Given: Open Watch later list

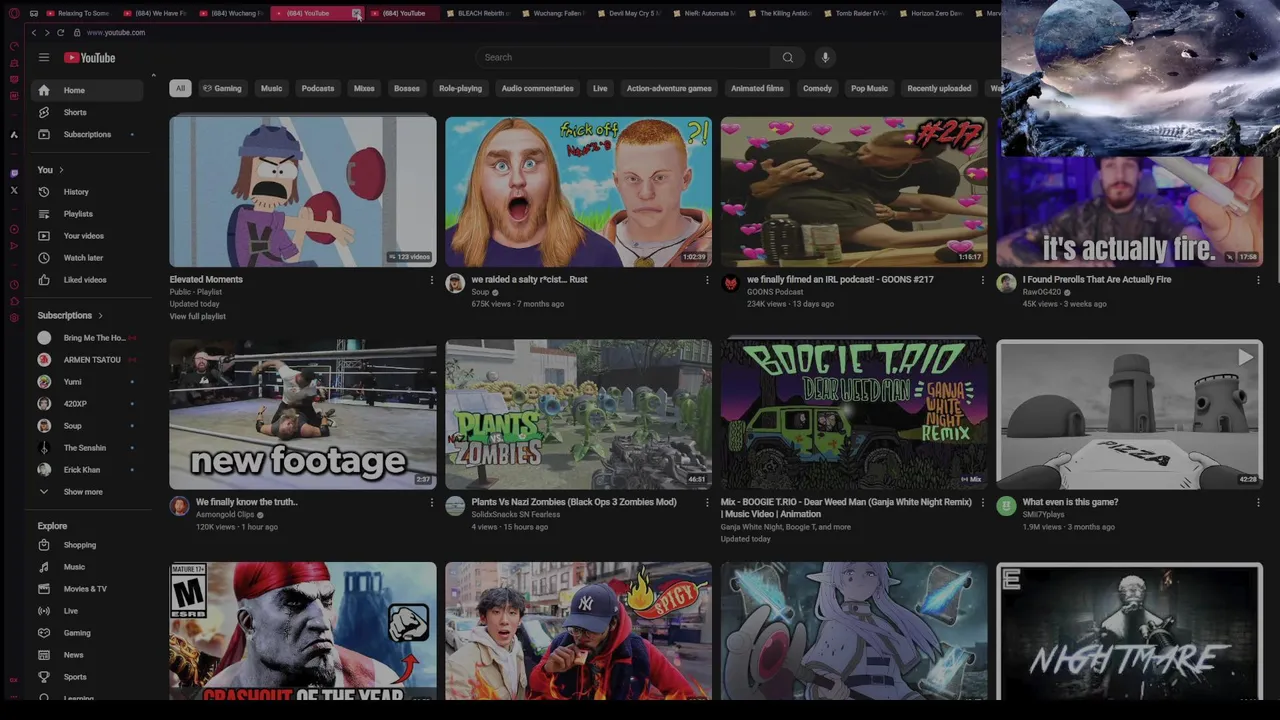Looking at the screenshot, I should (87, 258).
